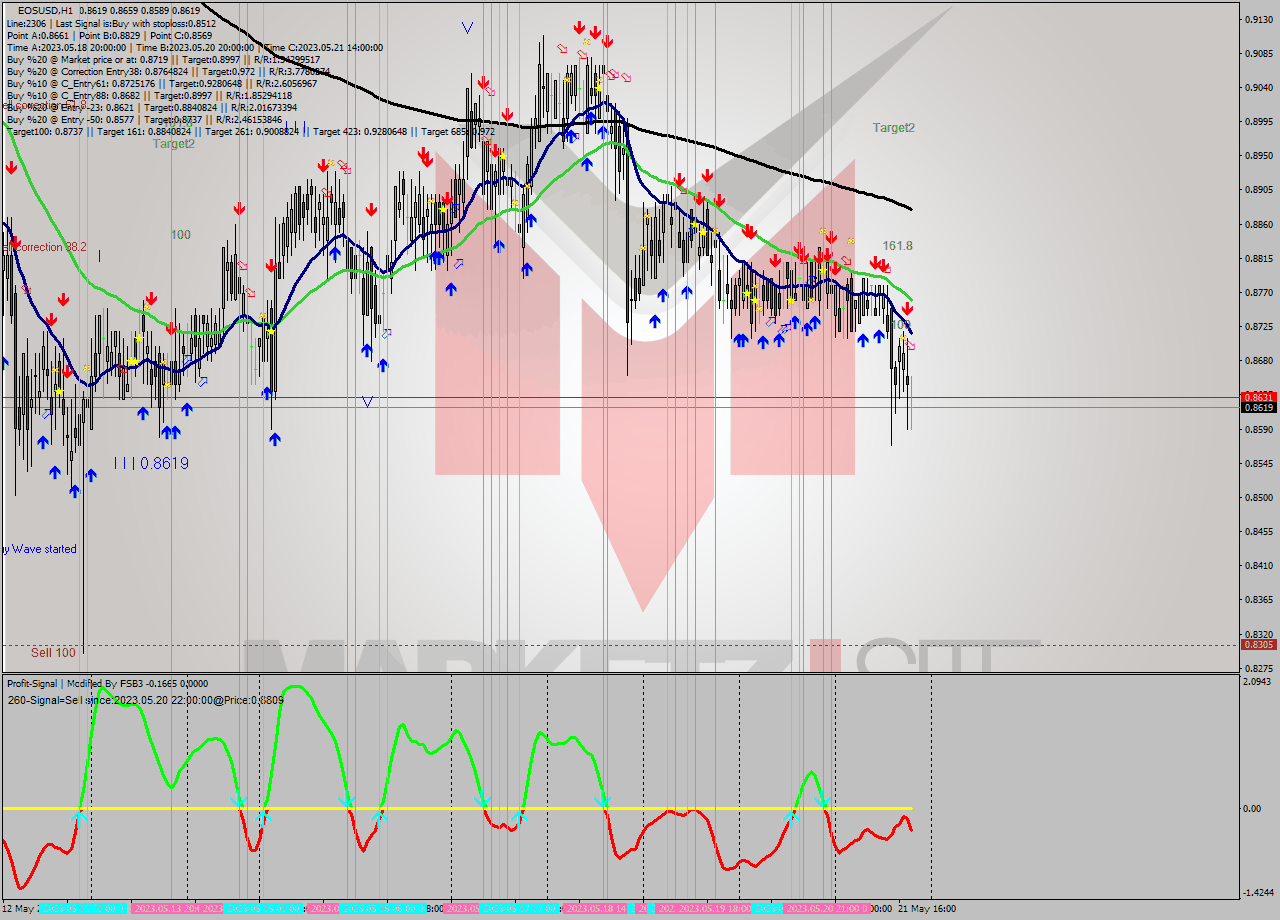The height and width of the screenshot is (920, 1280).
Task: Click the 0.8365 price axis value
Action: (1258, 599)
